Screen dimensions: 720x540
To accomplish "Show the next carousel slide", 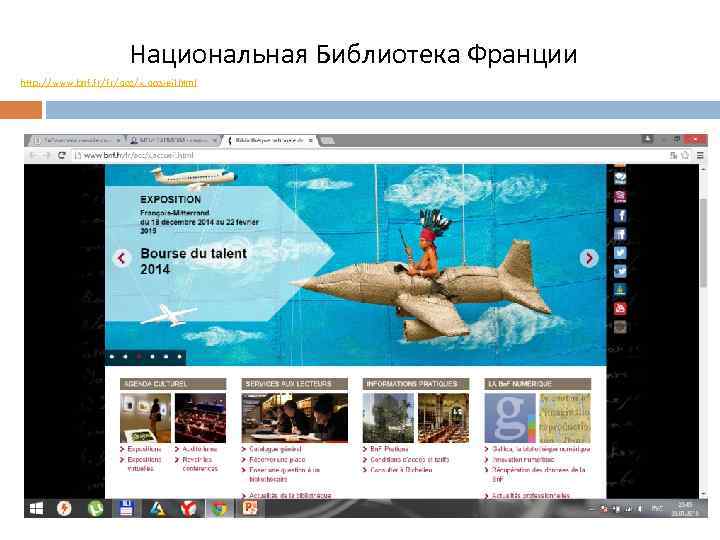I will coord(589,258).
